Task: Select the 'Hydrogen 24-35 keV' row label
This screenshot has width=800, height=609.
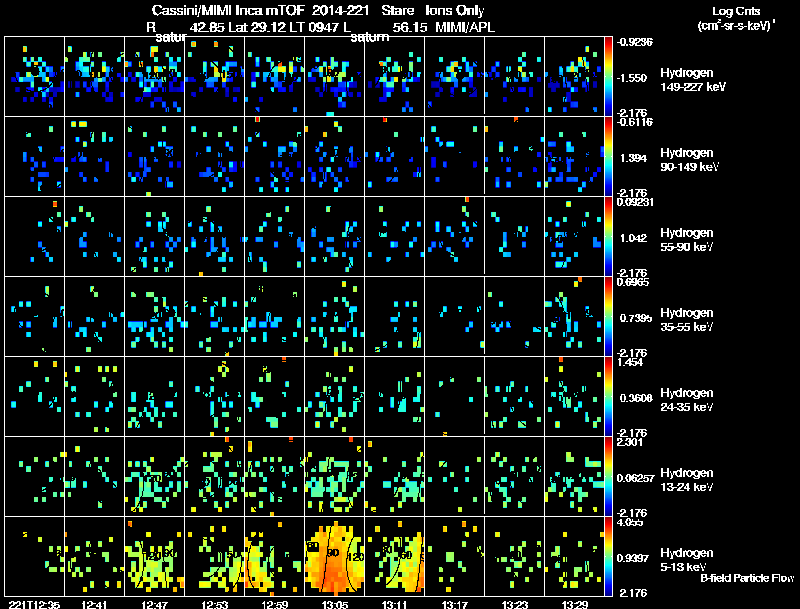Action: click(x=687, y=400)
